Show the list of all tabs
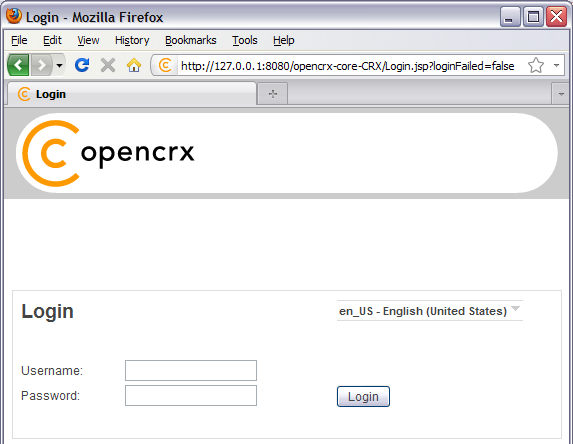 coord(561,94)
